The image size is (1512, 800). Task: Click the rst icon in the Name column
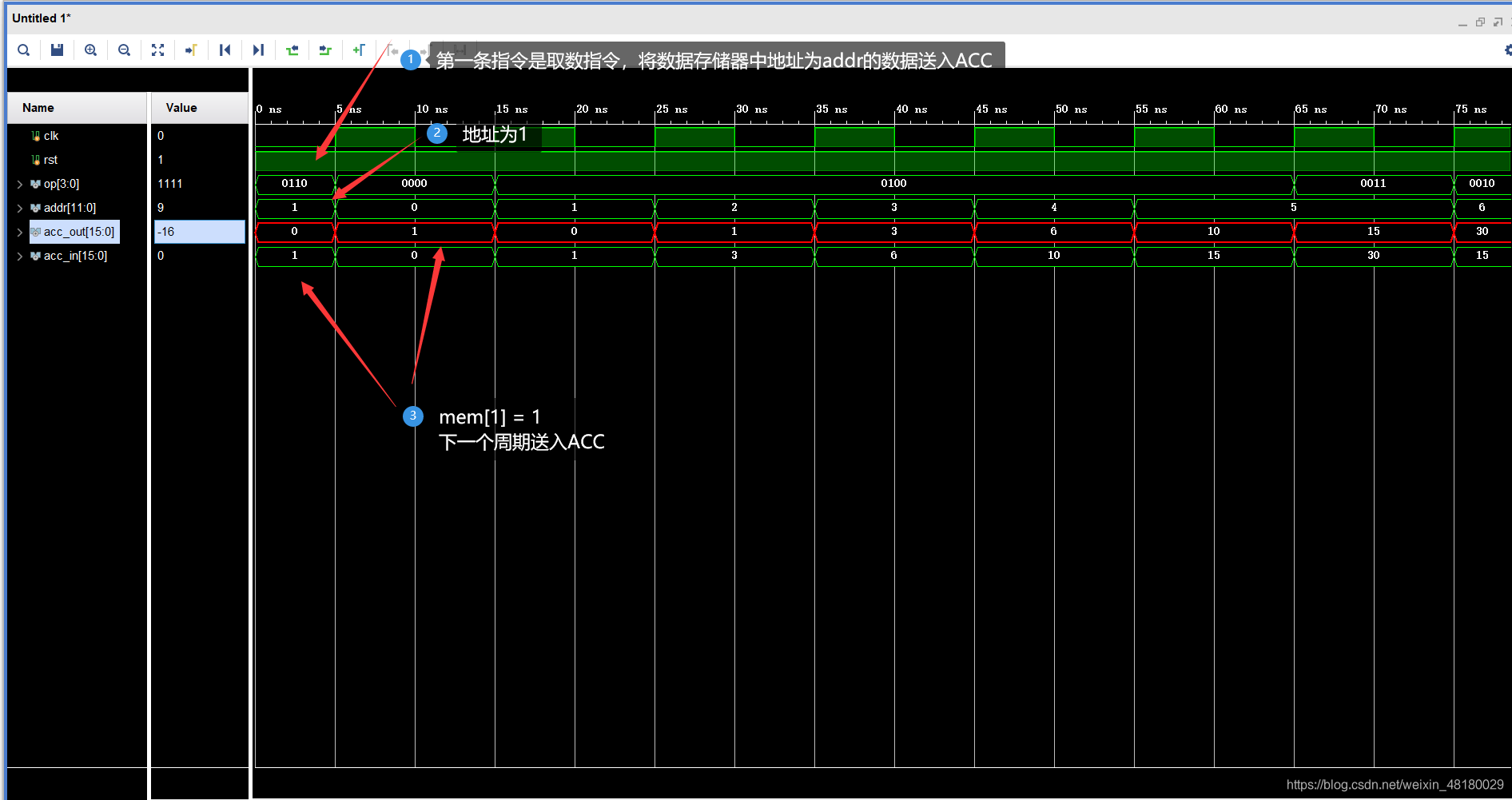35,160
